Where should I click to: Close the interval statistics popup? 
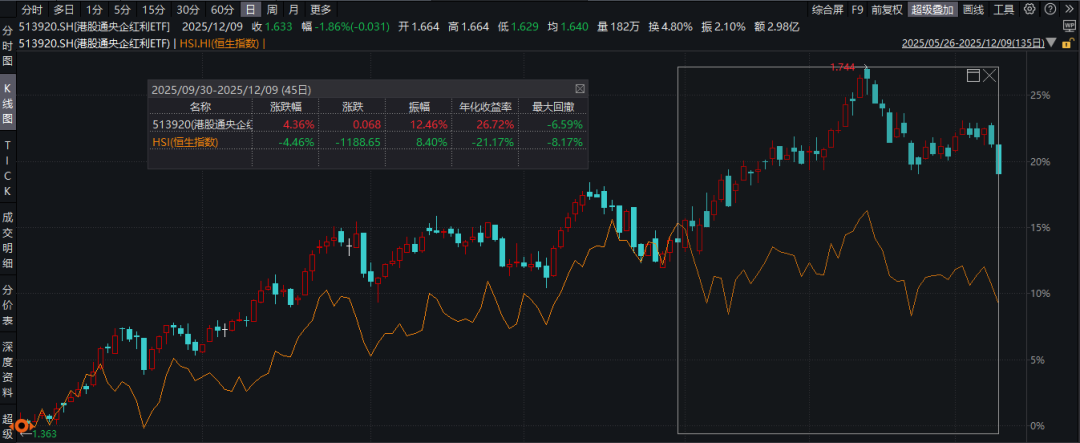point(580,89)
